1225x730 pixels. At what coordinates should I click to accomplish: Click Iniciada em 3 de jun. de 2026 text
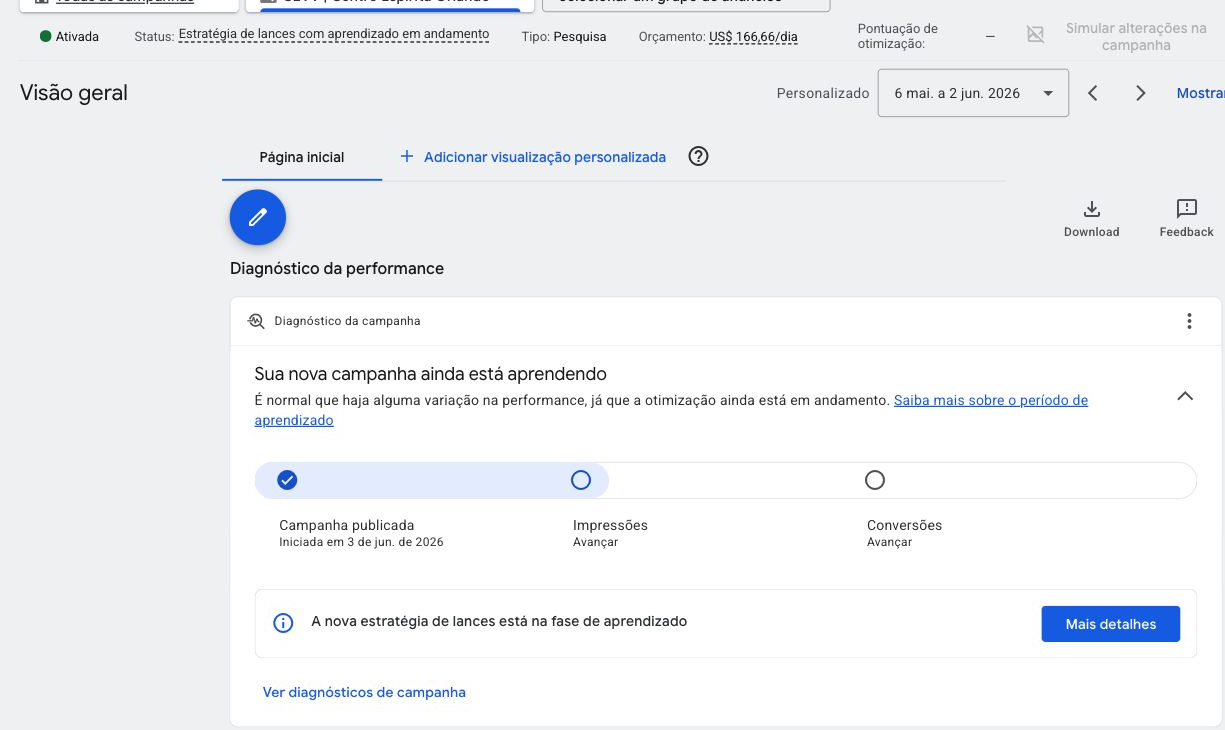click(x=361, y=542)
